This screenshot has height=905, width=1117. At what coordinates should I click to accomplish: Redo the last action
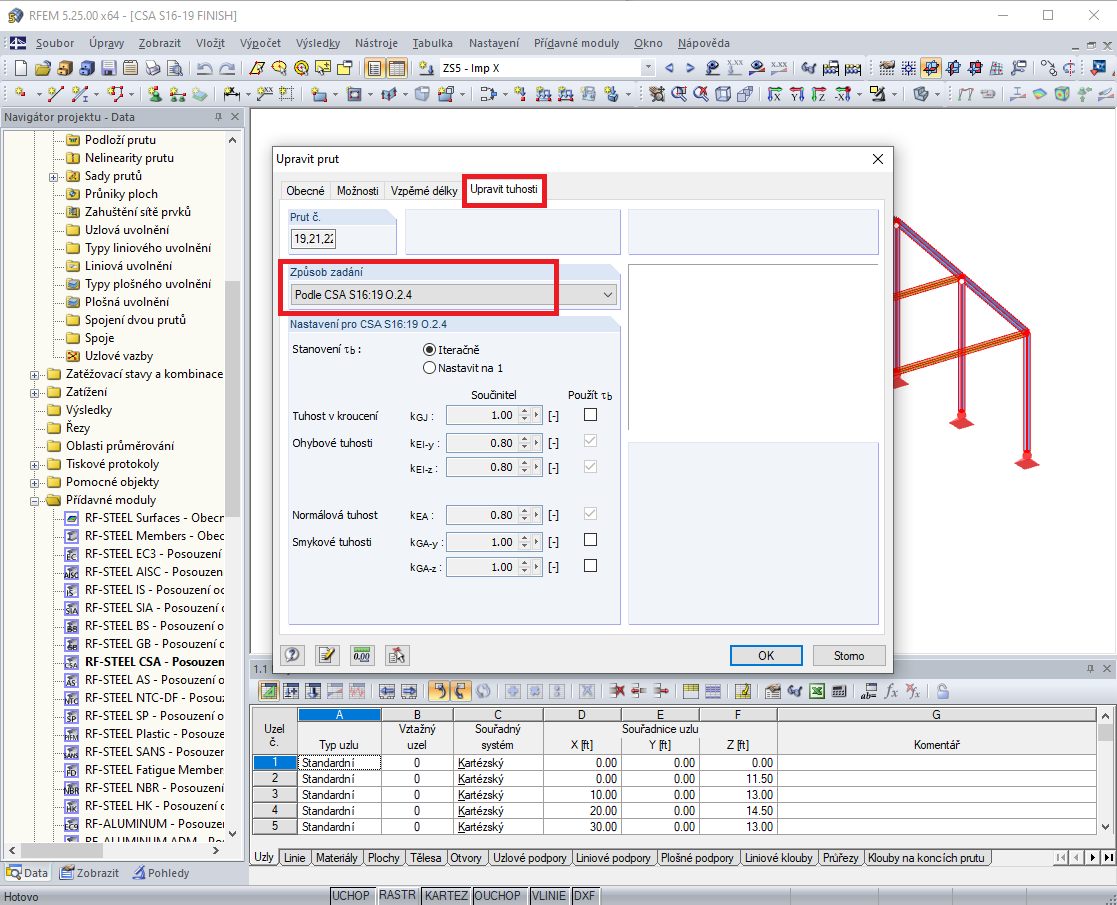(x=227, y=68)
